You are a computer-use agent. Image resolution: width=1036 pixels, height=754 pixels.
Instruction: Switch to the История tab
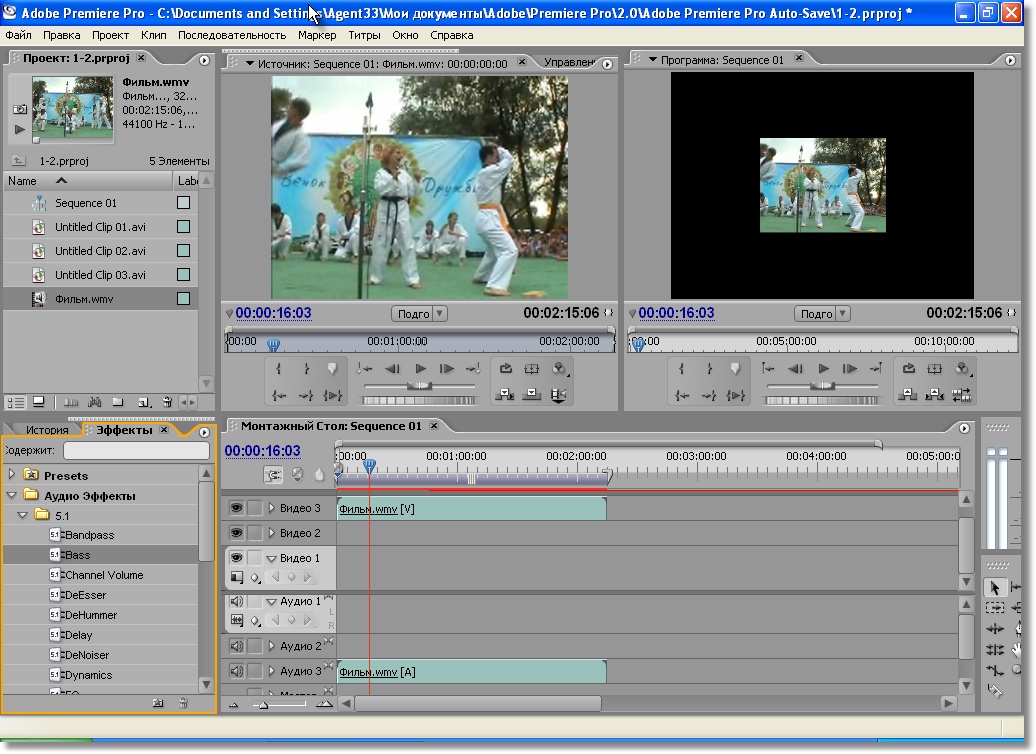click(47, 430)
